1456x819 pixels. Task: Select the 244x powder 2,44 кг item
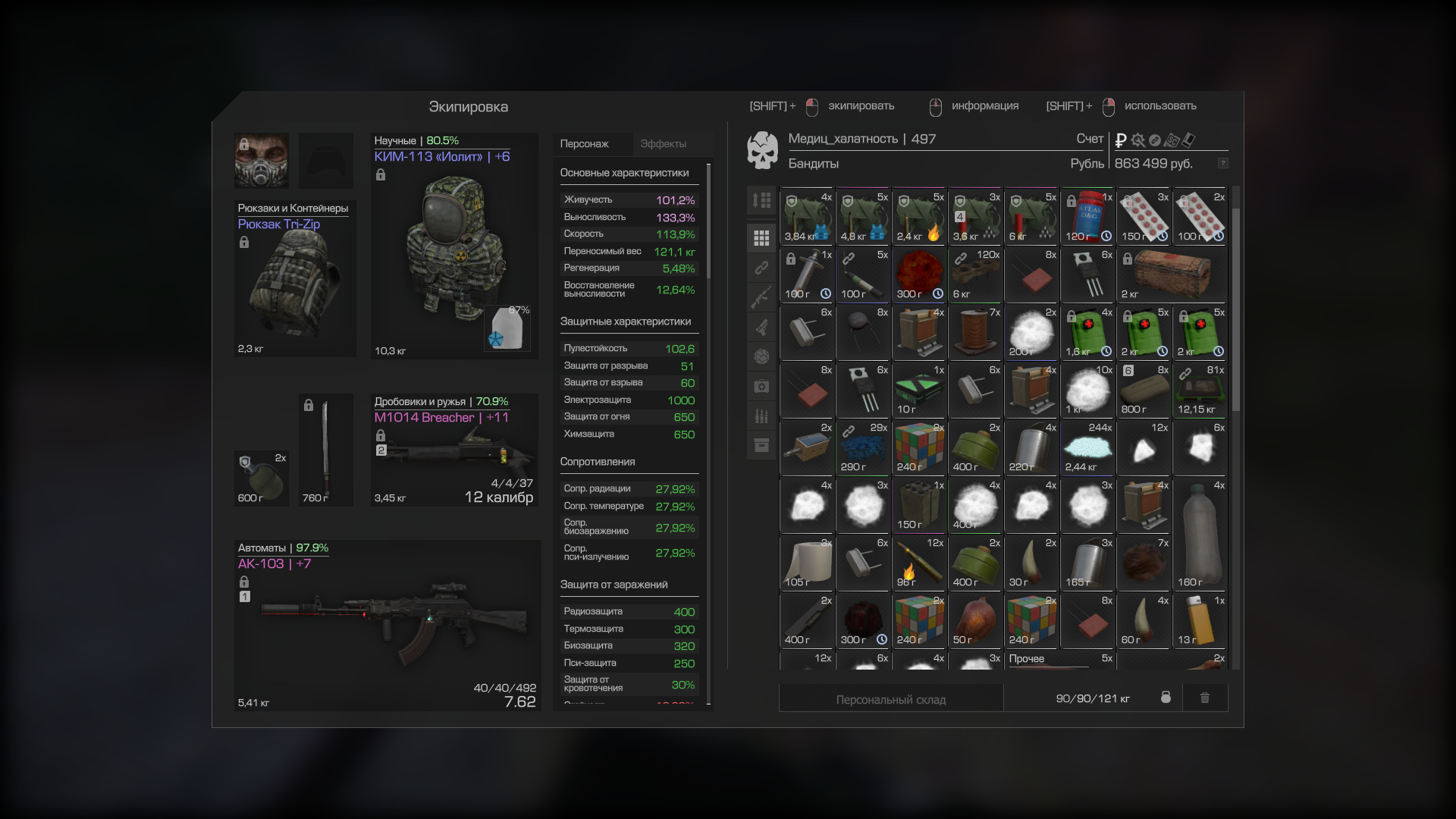tap(1088, 447)
